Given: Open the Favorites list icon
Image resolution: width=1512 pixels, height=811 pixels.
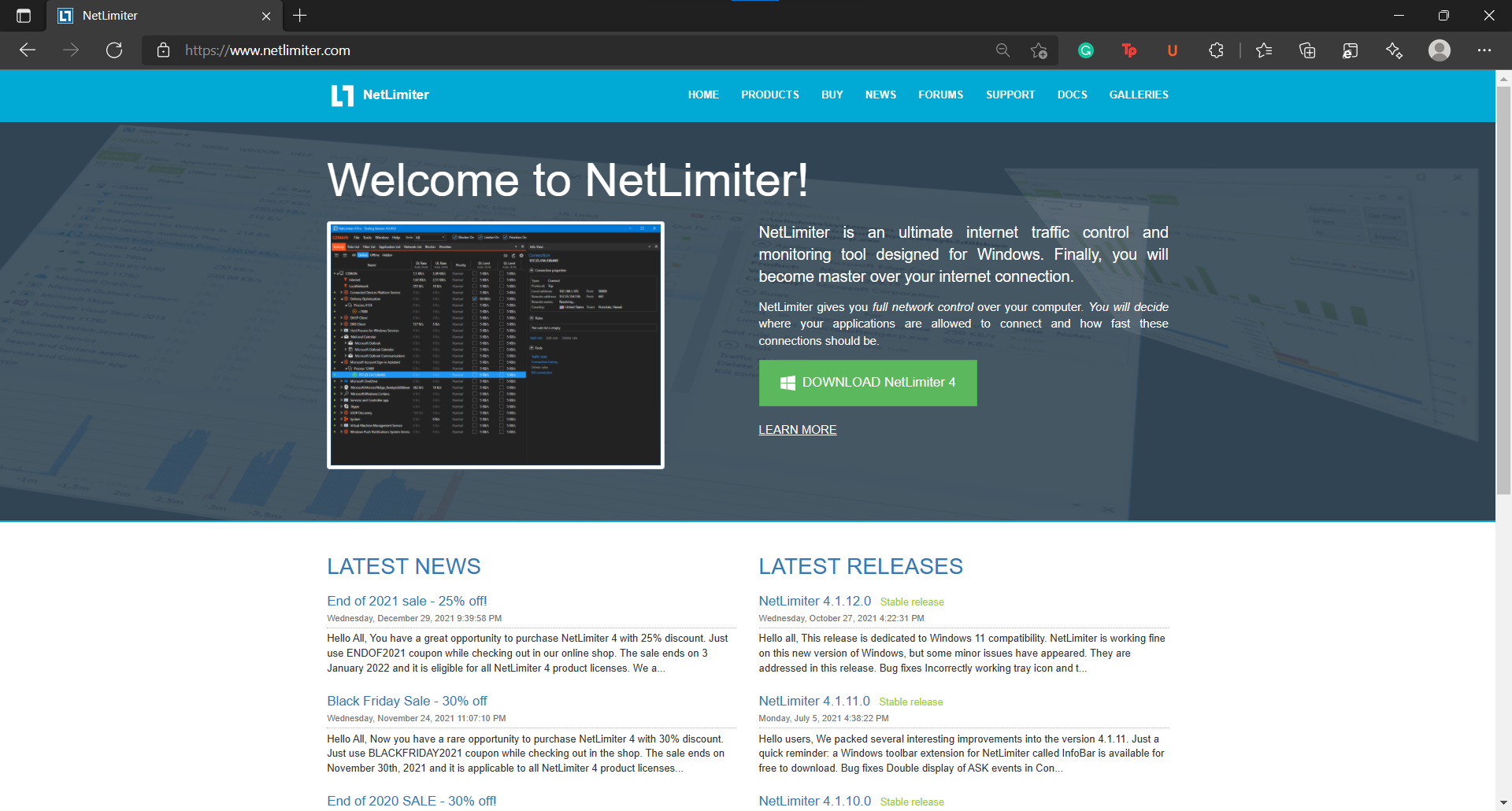Looking at the screenshot, I should 1264,50.
